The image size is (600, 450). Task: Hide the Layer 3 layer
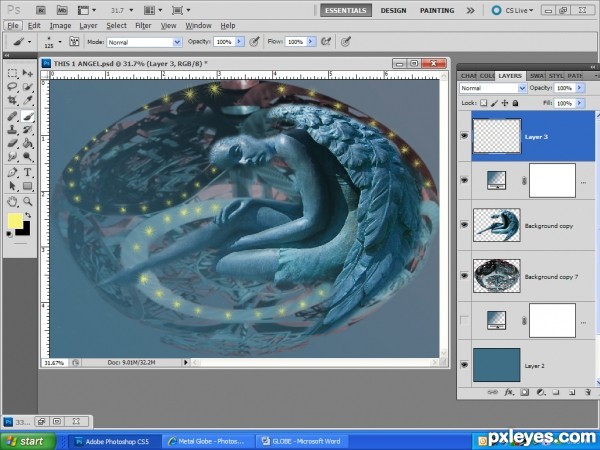[464, 136]
